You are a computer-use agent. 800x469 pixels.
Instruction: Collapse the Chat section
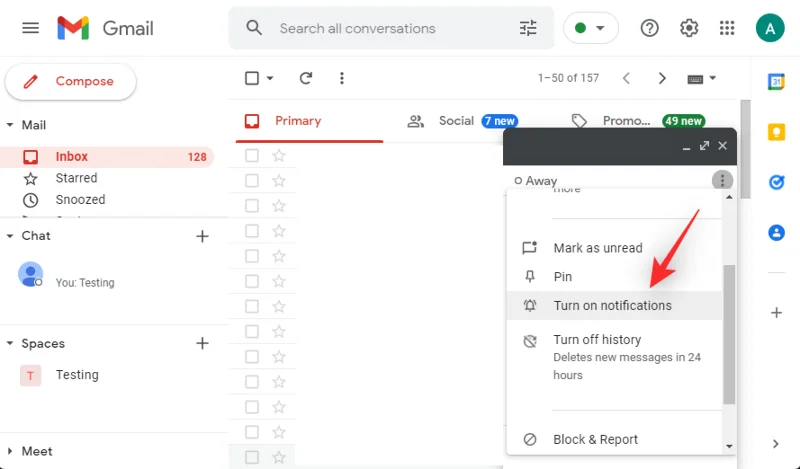[x=10, y=236]
